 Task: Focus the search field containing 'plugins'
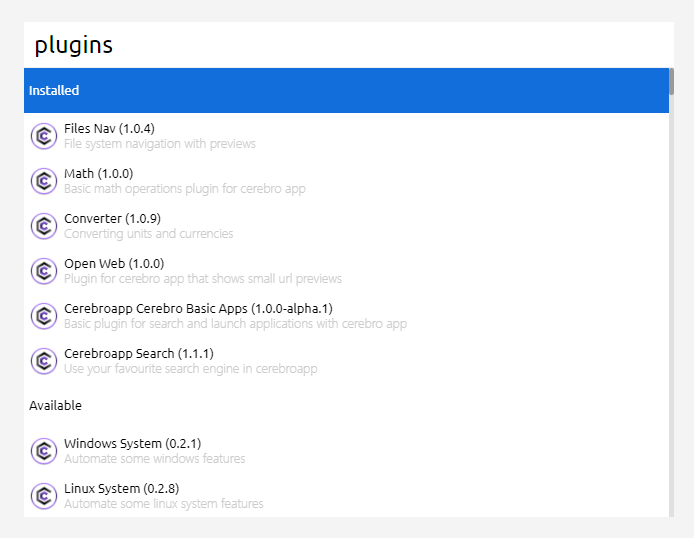349,45
